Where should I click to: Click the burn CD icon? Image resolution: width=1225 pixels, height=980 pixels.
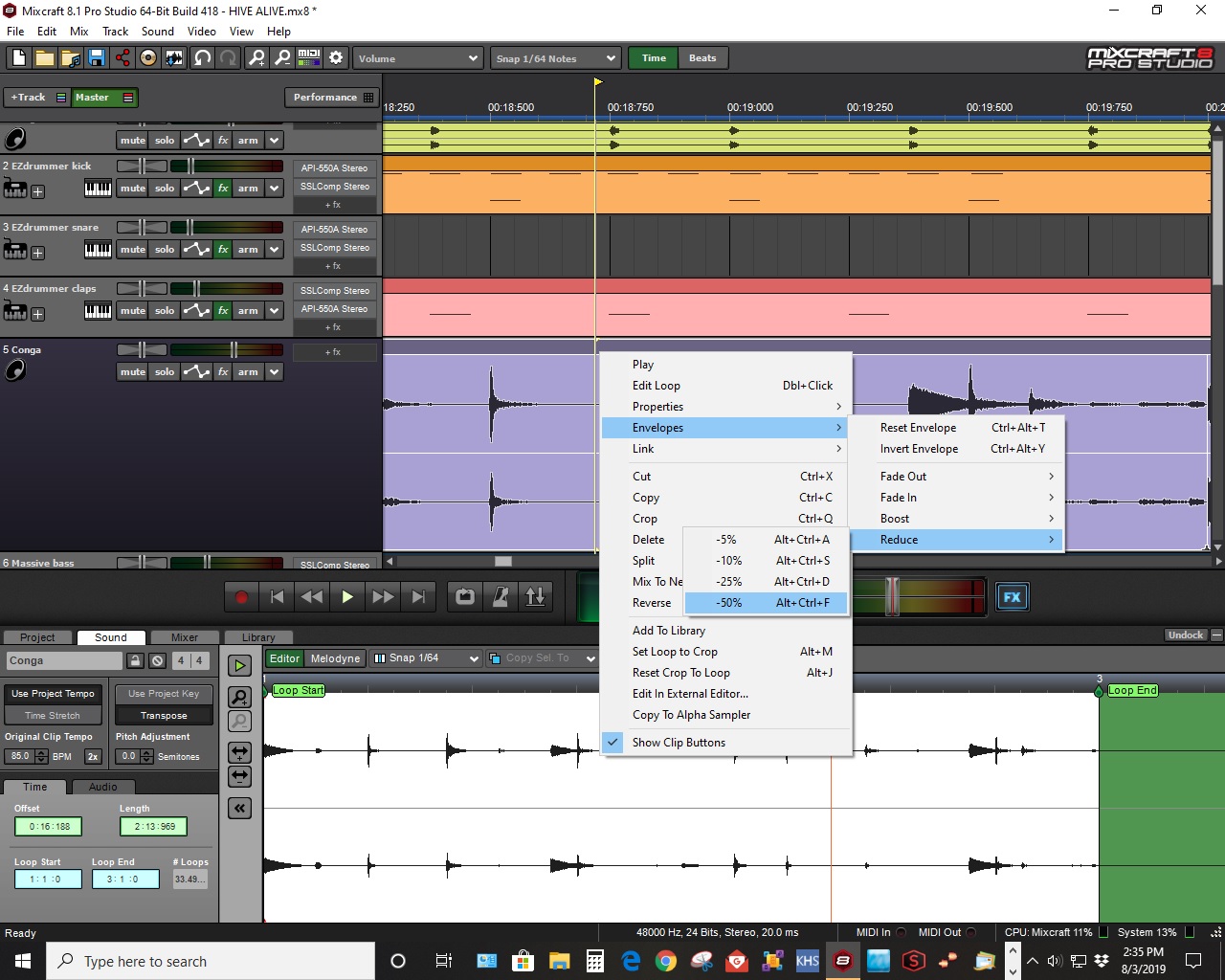(147, 58)
